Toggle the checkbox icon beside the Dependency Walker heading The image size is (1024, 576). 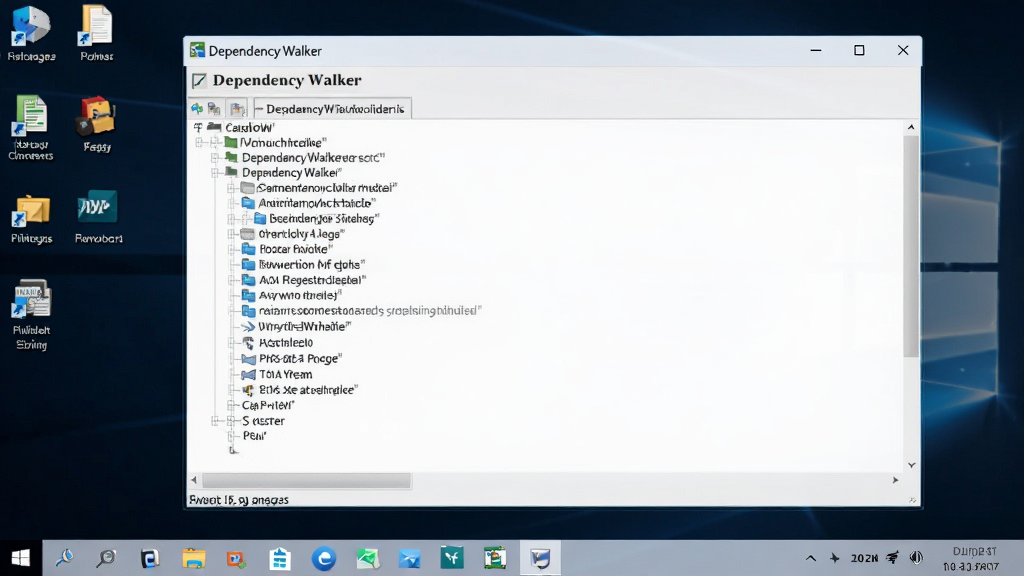199,80
